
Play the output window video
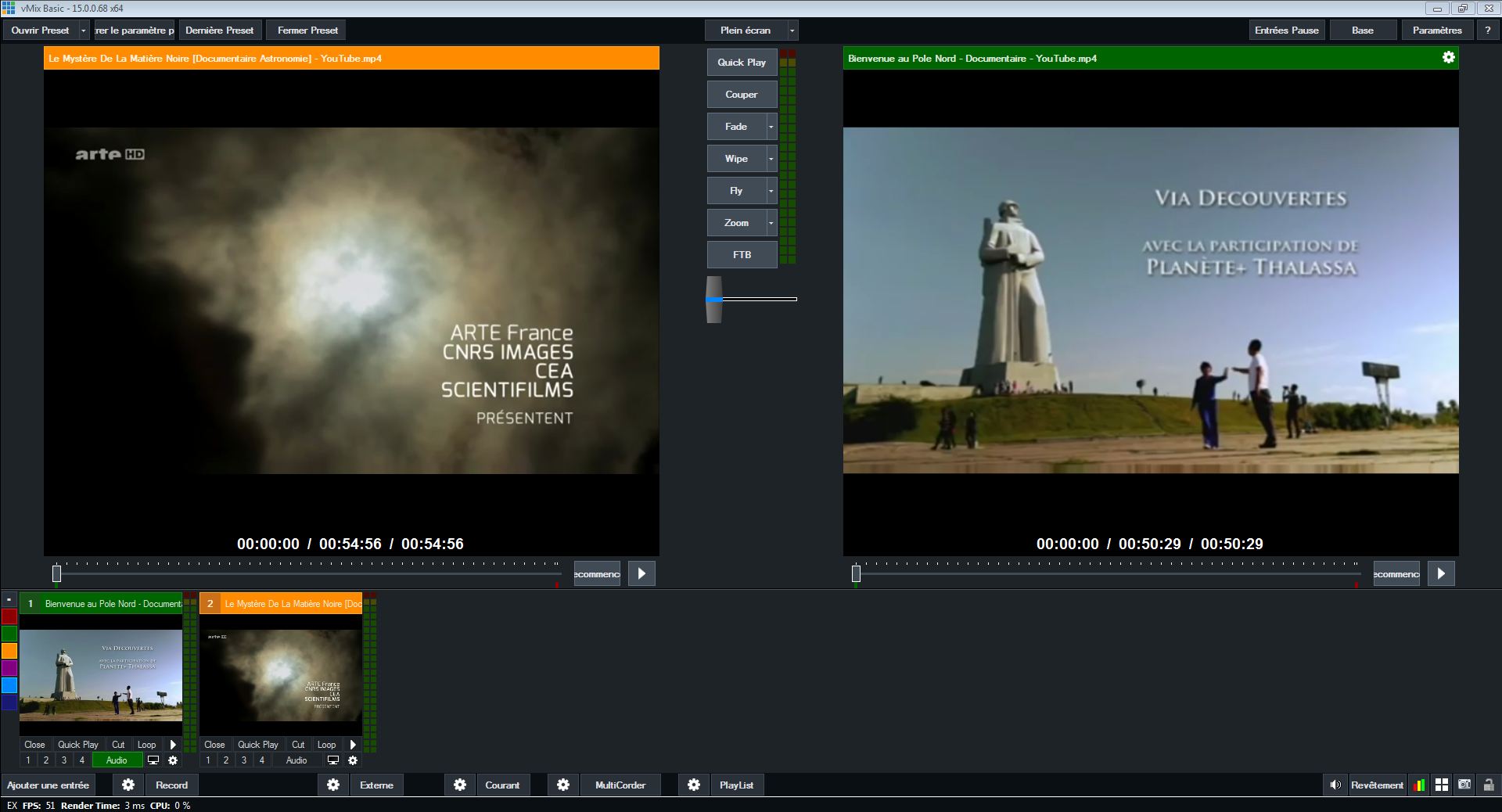coord(1441,573)
